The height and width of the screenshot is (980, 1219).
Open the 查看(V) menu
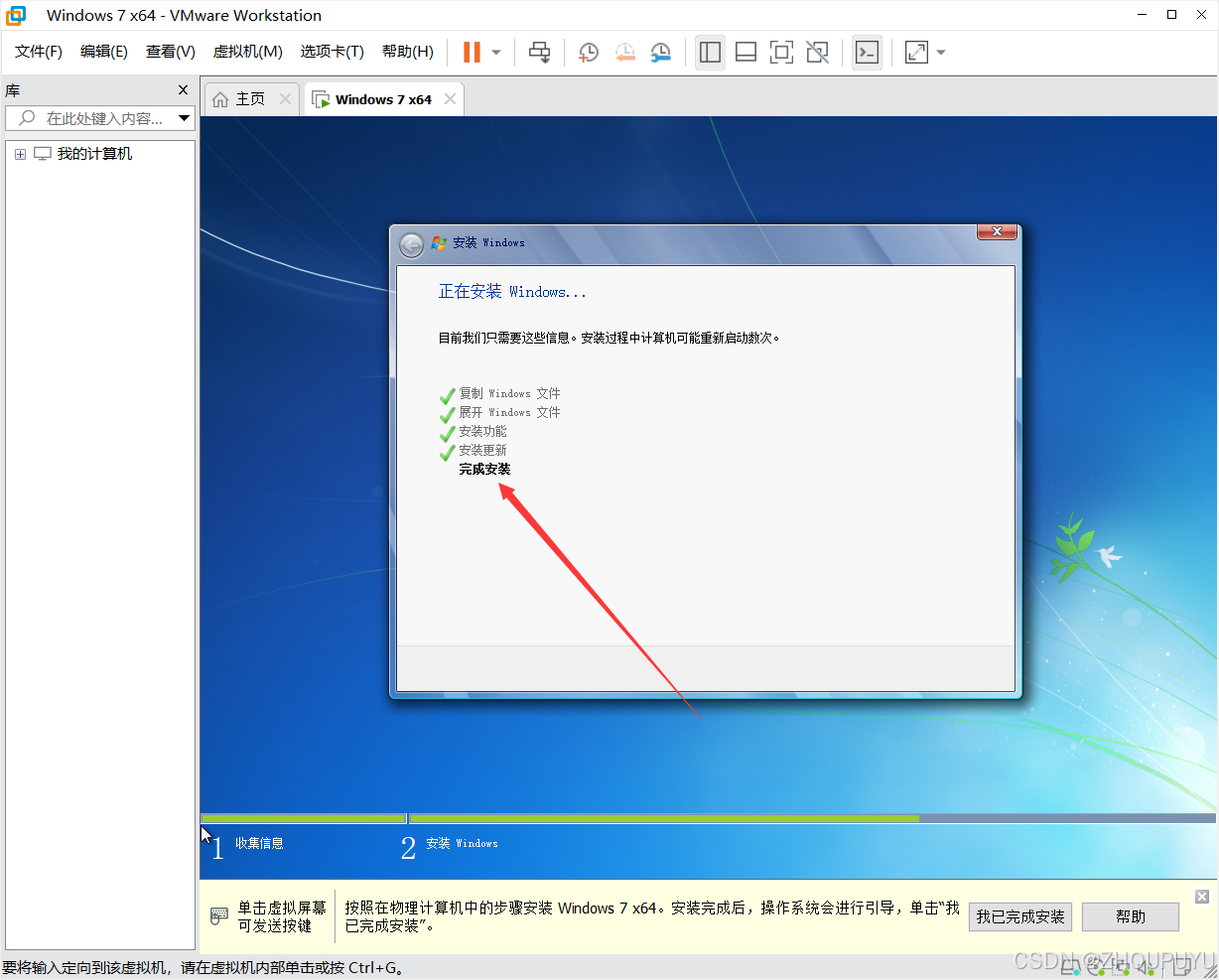tap(171, 52)
